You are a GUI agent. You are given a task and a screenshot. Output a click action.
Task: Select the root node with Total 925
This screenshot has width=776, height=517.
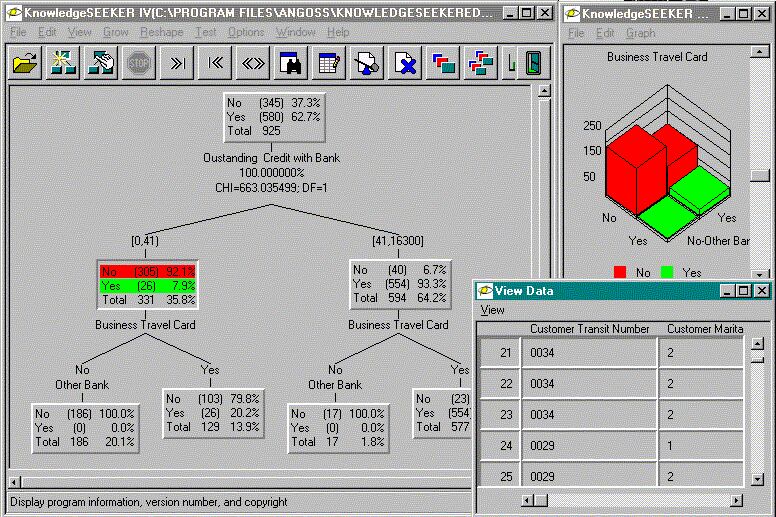click(x=274, y=117)
